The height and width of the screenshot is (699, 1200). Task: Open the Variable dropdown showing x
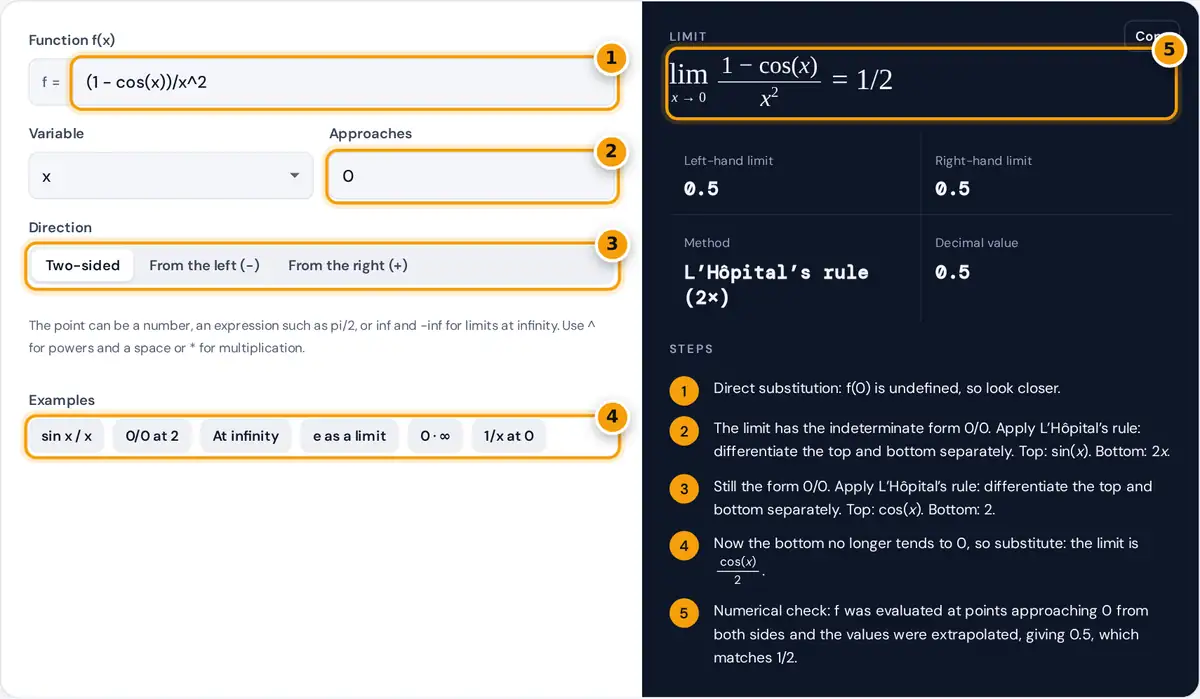pos(171,176)
